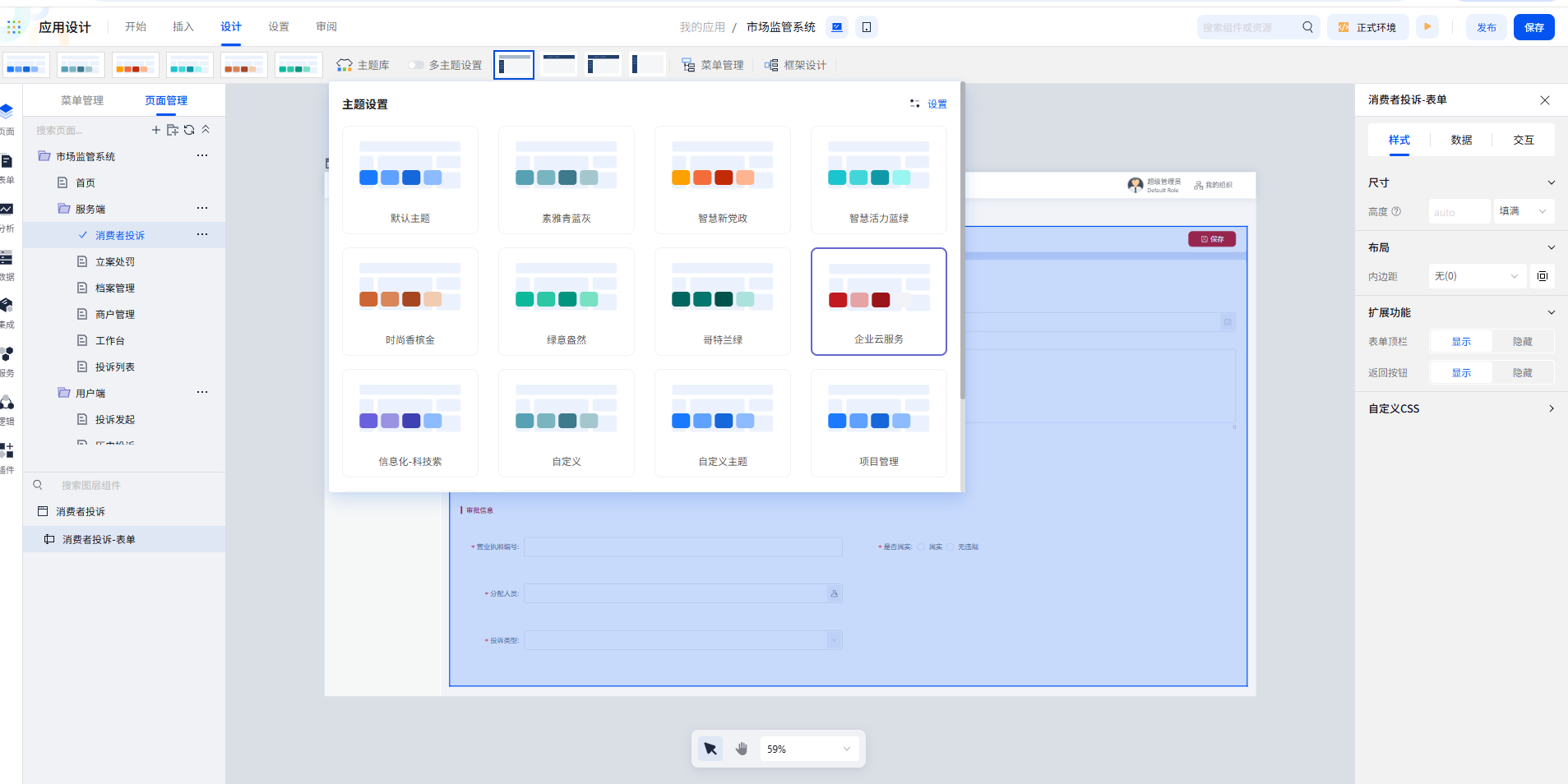This screenshot has width=1568, height=784.
Task: Switch to the 交互 properties tab
Action: pos(1524,140)
